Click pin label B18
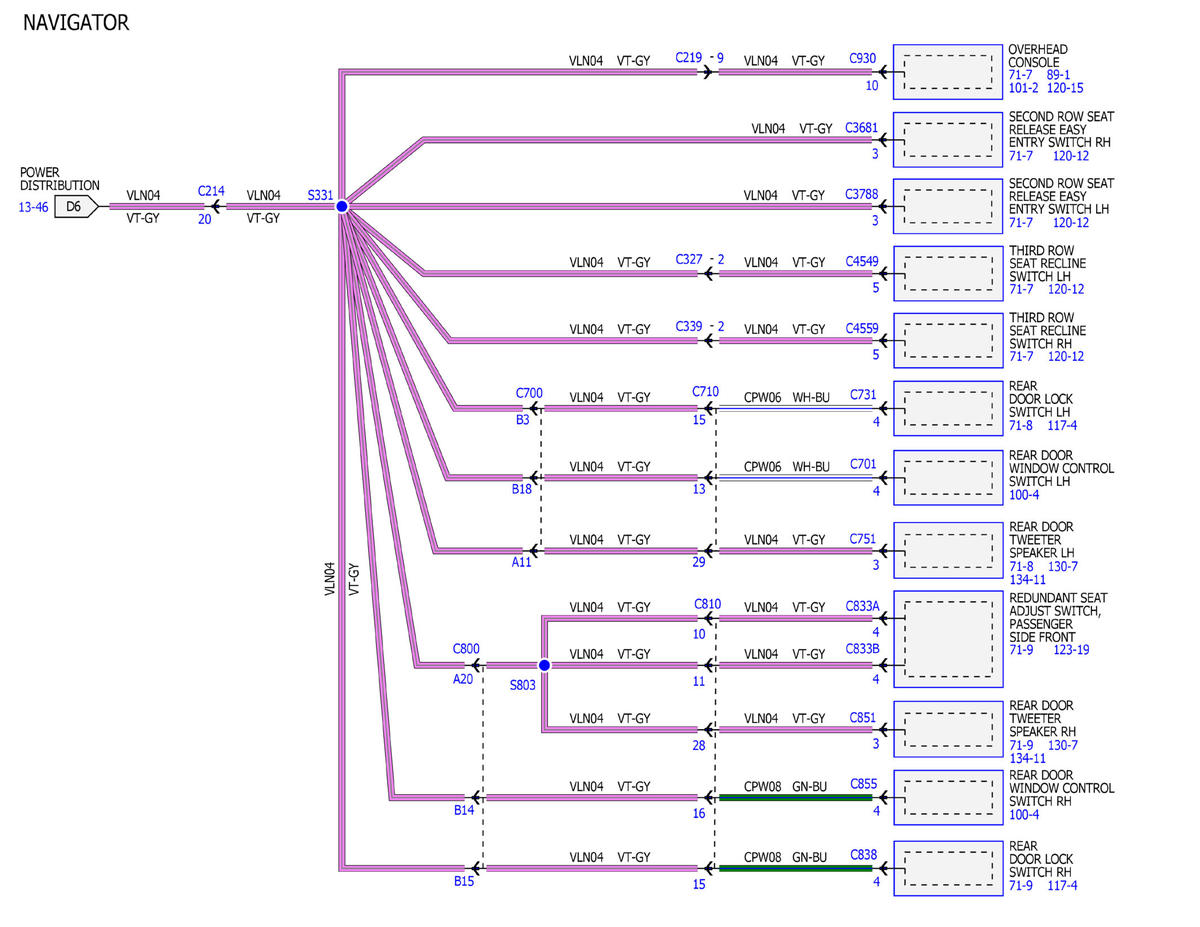Viewport: 1200px width, 927px height. pyautogui.click(x=521, y=490)
